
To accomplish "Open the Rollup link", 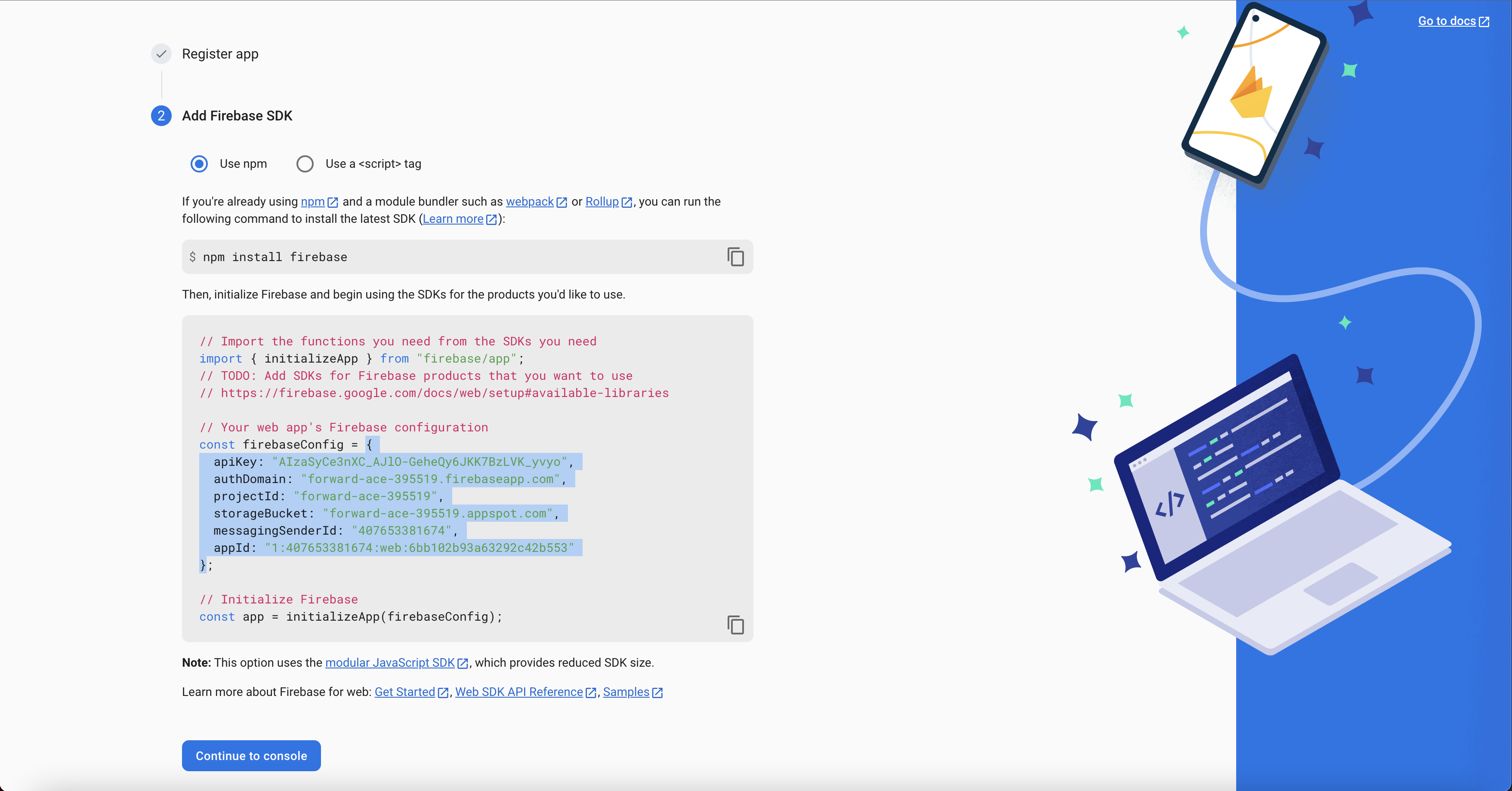I will pyautogui.click(x=602, y=202).
